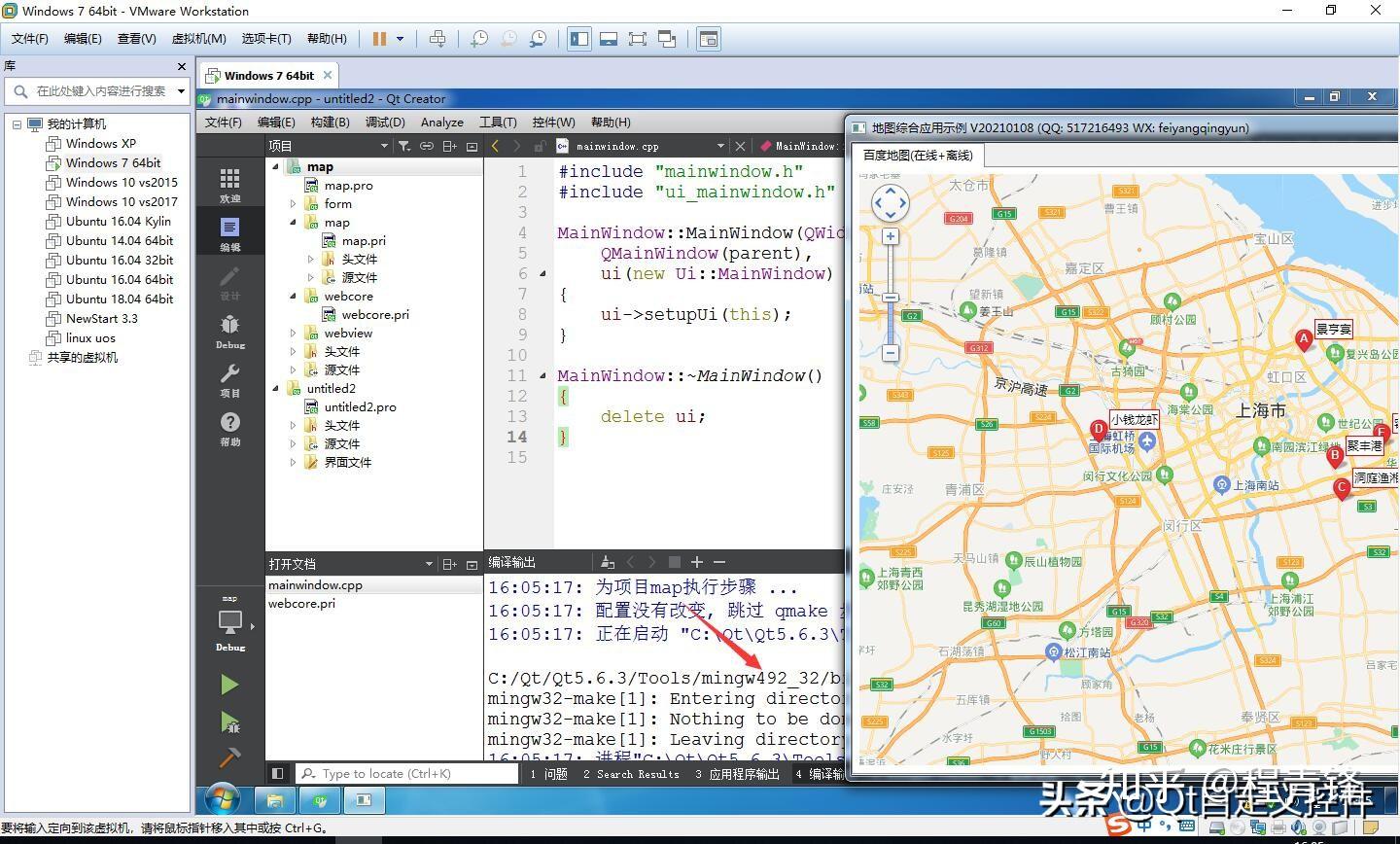
Task: Close the project side panel
Action: (472, 146)
